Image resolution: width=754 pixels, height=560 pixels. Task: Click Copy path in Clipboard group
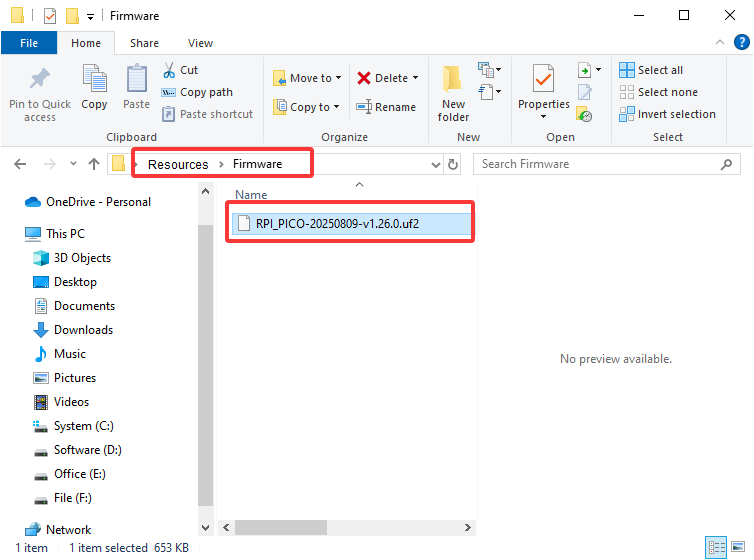click(197, 92)
